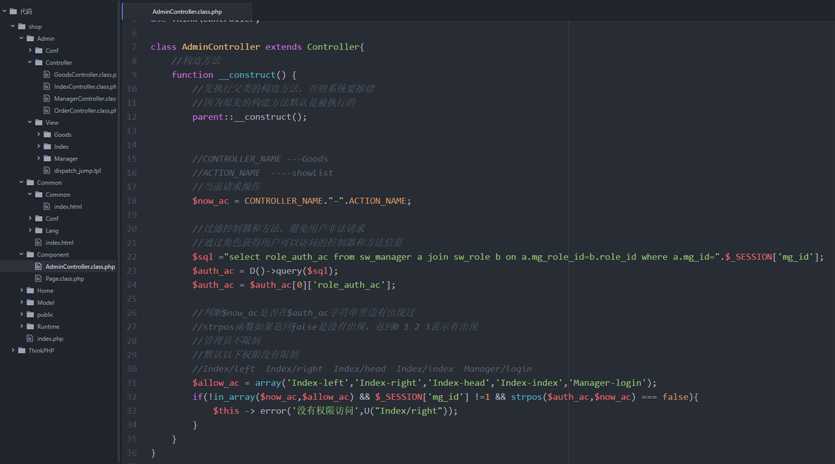This screenshot has height=464, width=835.
Task: Click the '$auth_ac = D()->query($sql);' line
Action: [265, 271]
